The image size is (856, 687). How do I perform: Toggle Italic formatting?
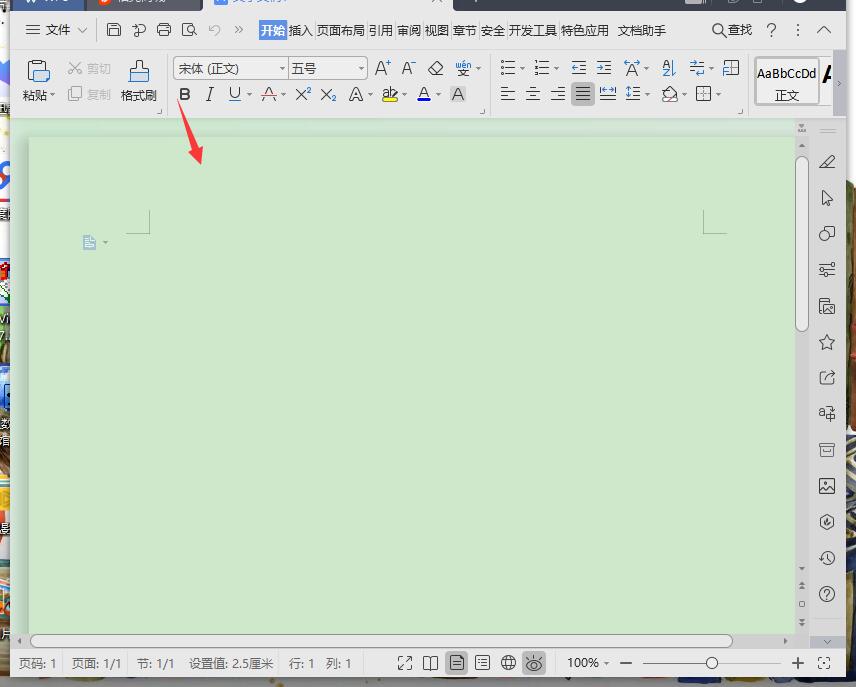point(209,94)
